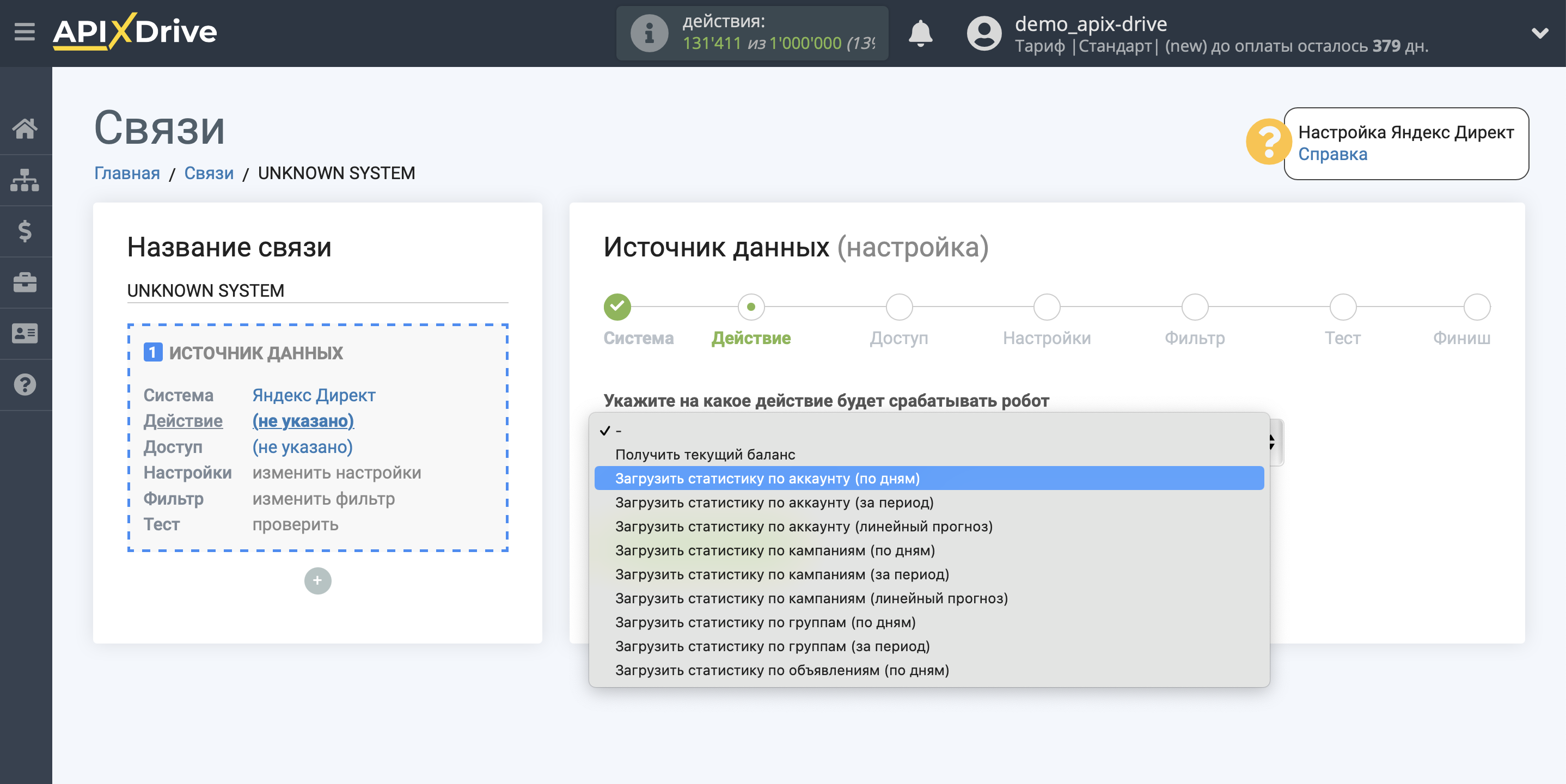Click the Финиш step circle

pyautogui.click(x=1477, y=307)
